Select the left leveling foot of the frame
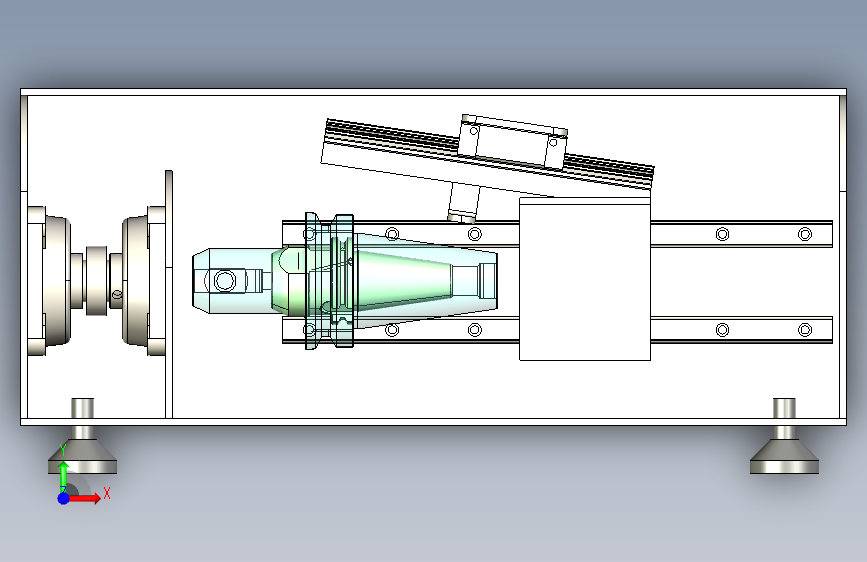 [x=82, y=436]
